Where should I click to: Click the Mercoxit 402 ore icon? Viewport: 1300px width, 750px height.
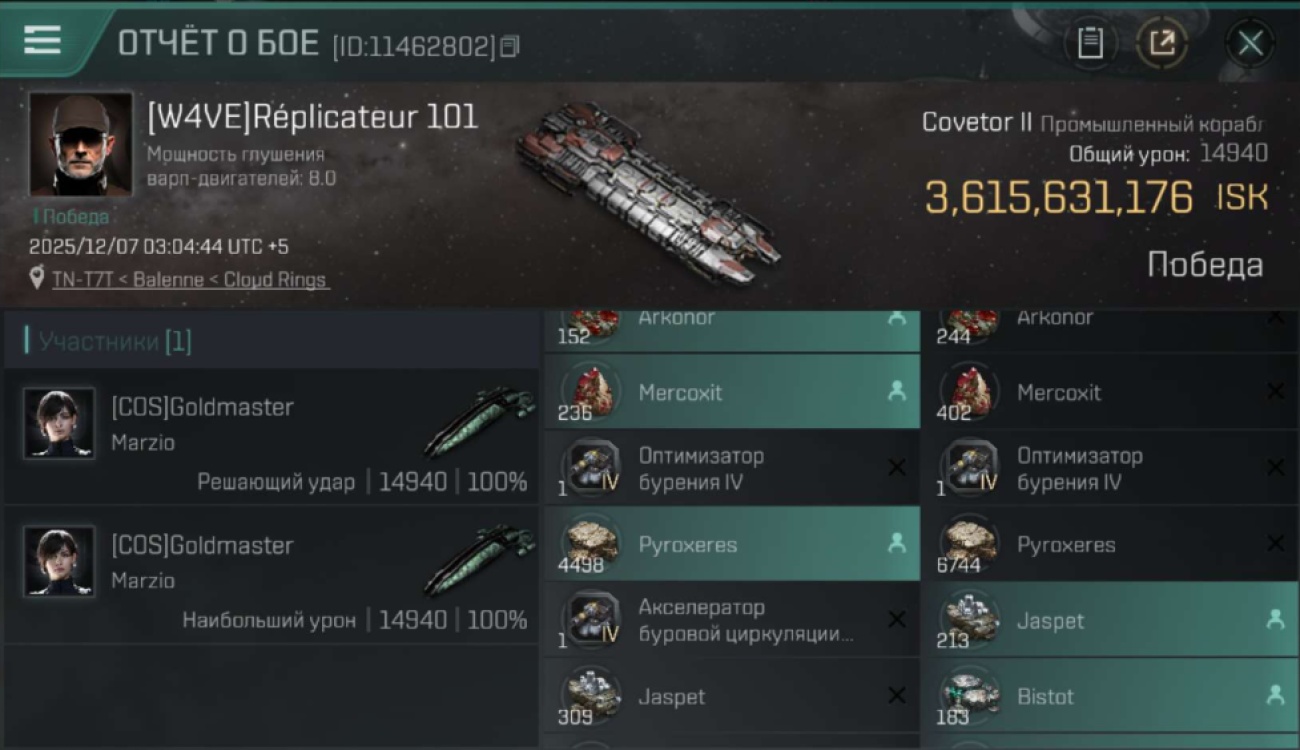coord(969,390)
